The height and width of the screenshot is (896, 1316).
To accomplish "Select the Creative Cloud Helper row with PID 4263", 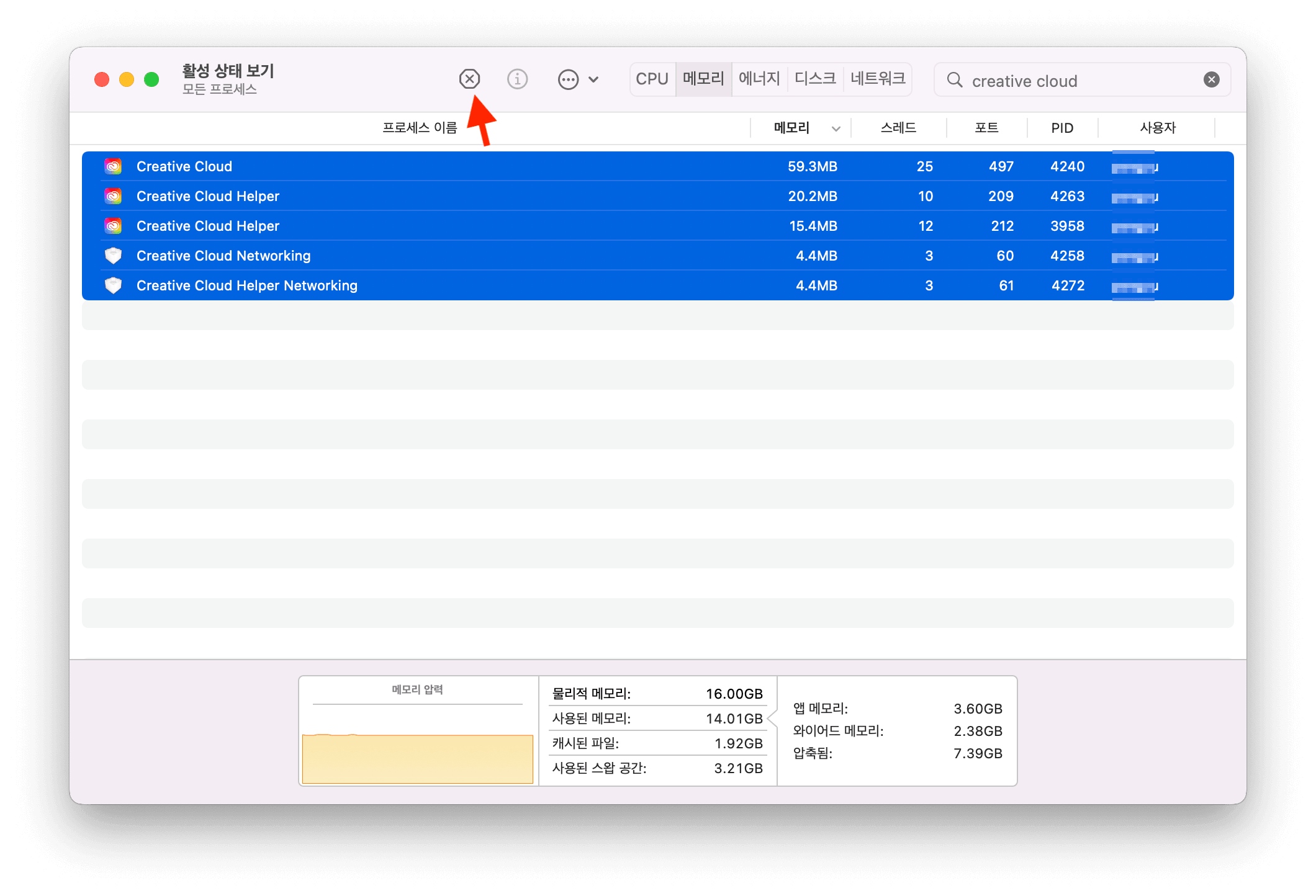I will tap(658, 196).
